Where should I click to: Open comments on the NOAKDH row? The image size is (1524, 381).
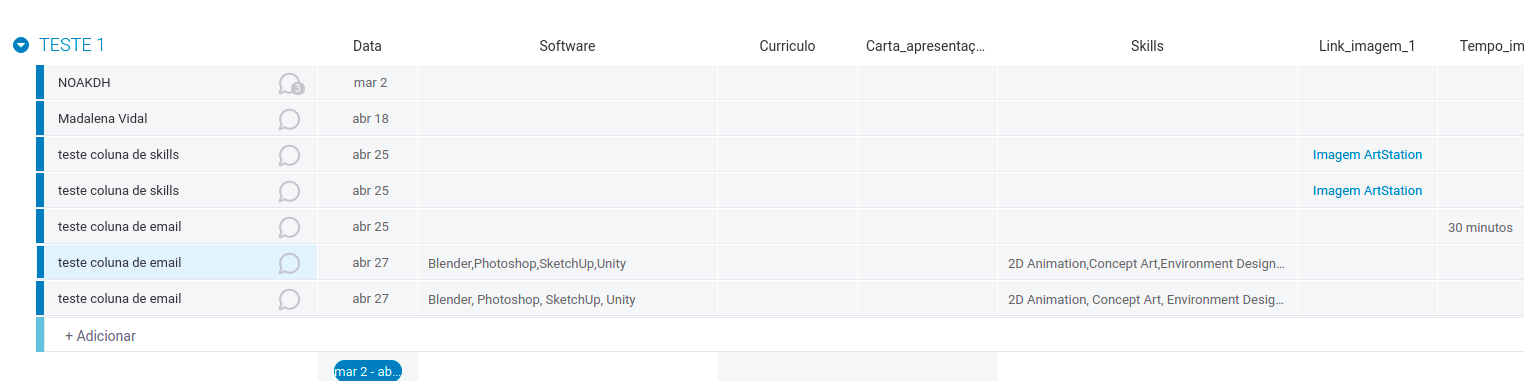click(x=290, y=84)
